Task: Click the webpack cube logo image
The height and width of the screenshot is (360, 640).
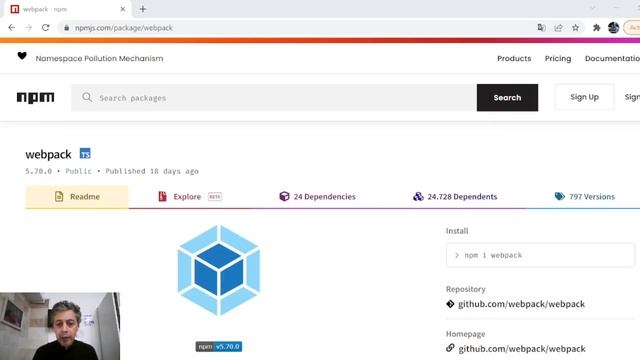Action: (219, 270)
